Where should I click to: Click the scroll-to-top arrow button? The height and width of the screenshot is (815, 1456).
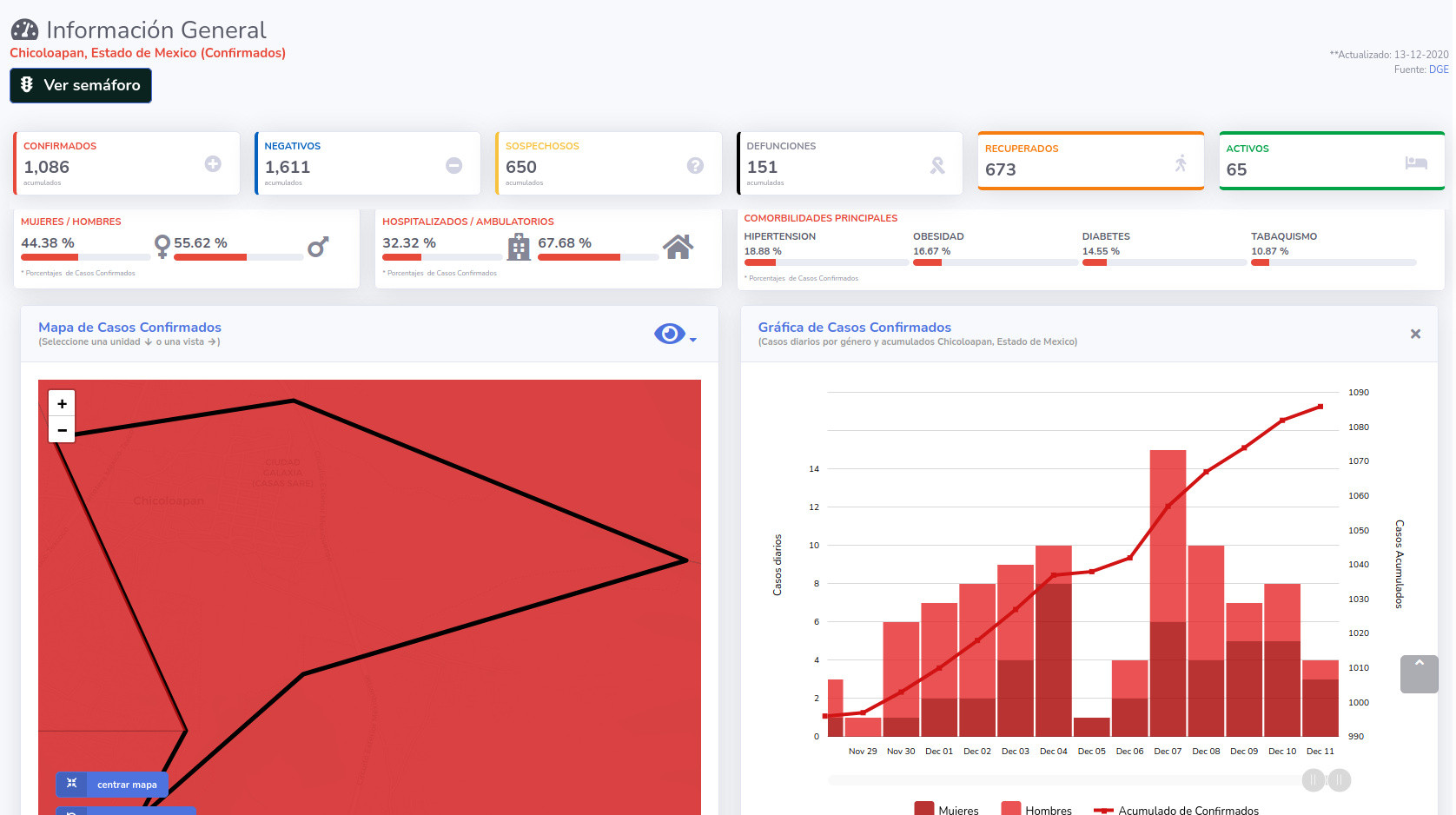pos(1420,674)
